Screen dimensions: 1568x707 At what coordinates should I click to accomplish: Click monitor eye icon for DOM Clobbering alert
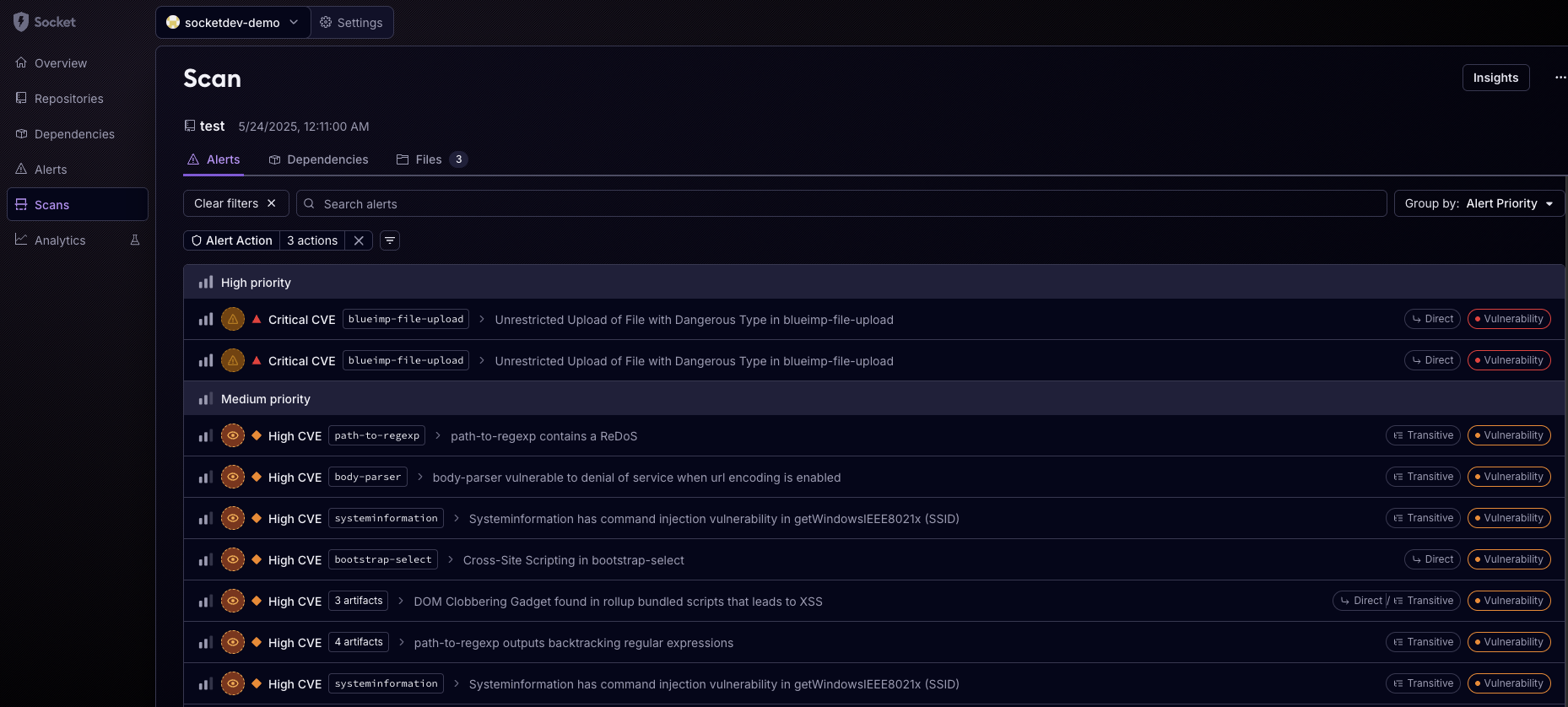point(233,601)
